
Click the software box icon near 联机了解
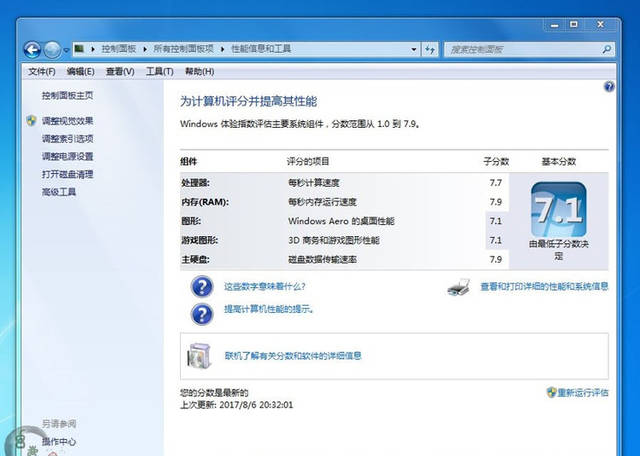tap(199, 356)
